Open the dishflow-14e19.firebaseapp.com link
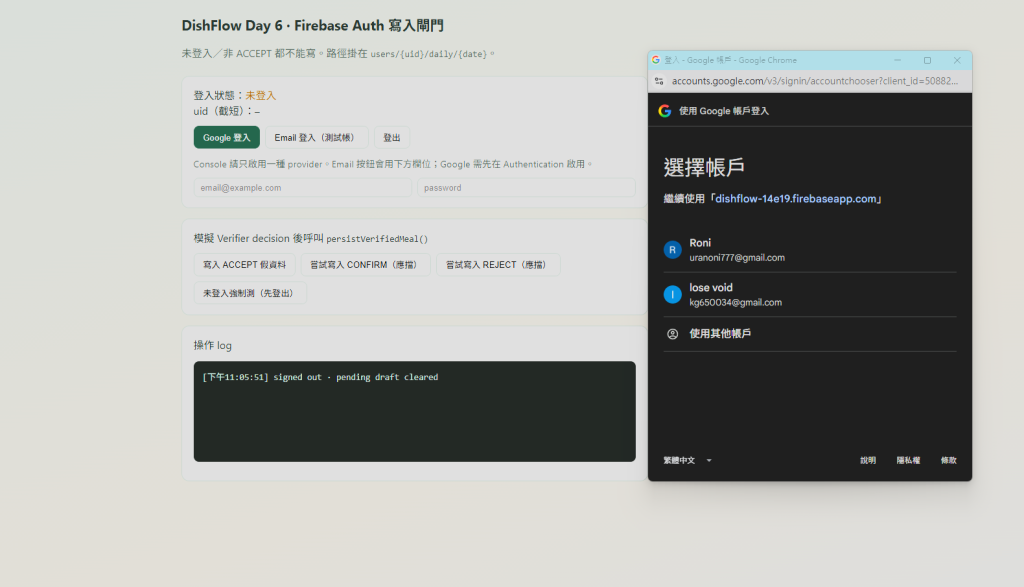The width and height of the screenshot is (1024, 587). pos(795,199)
